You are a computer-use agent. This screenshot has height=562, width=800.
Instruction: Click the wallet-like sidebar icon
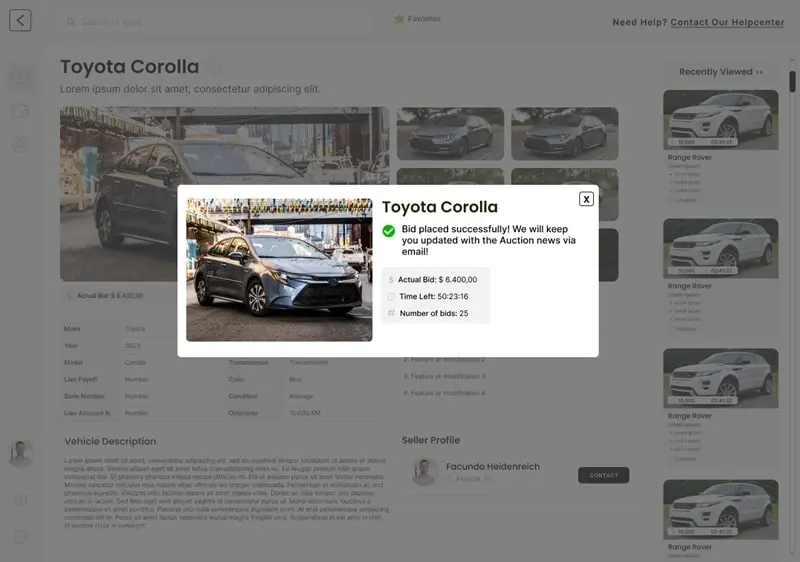20,111
